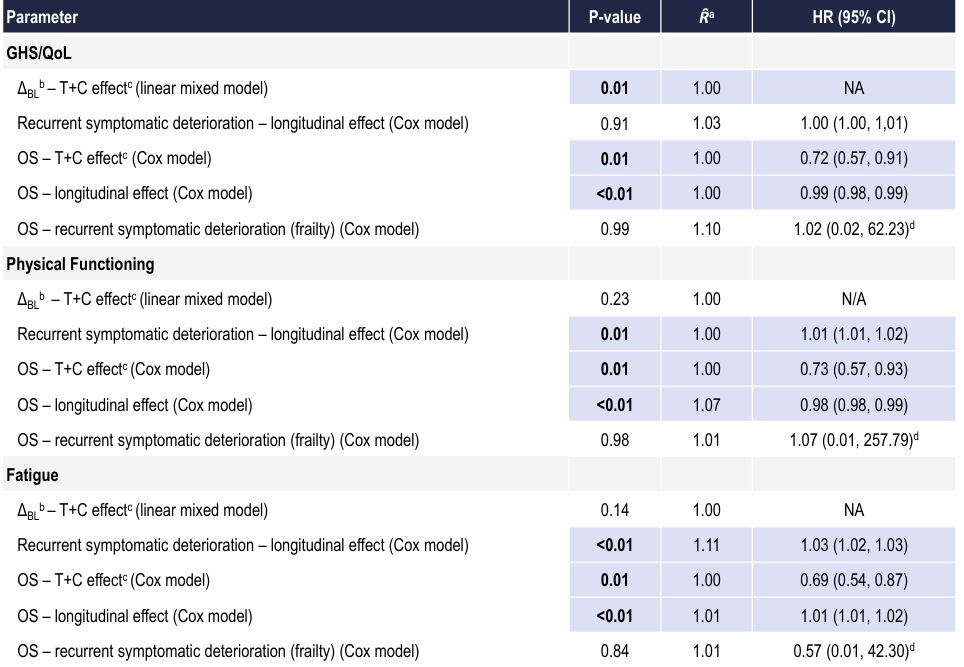
Task: Click the N/A cell under Physical Functioning
Action: [853, 299]
